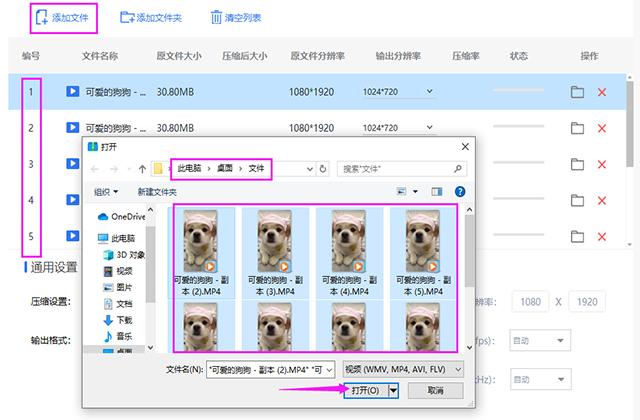640x420 pixels.
Task: Select OneDrive in navigation tree
Action: [122, 216]
